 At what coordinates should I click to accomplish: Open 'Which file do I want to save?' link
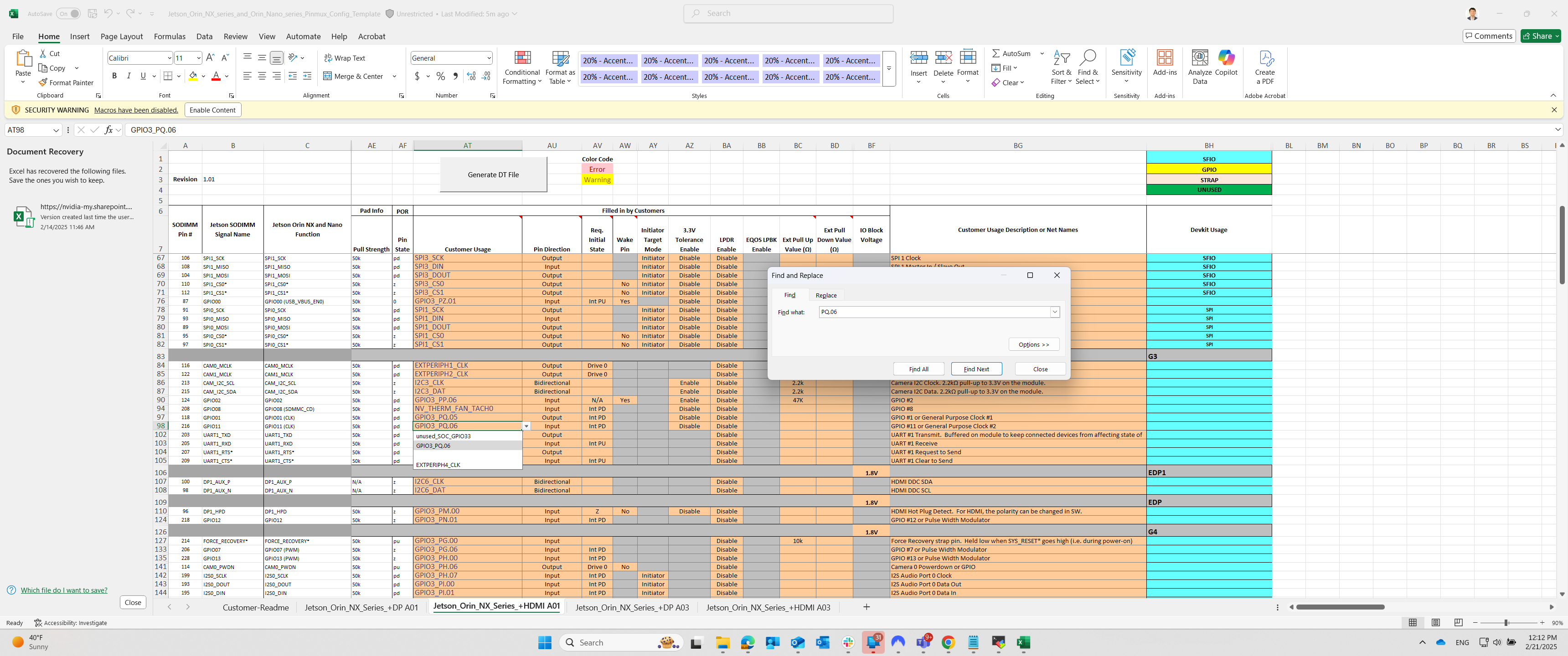tap(64, 589)
